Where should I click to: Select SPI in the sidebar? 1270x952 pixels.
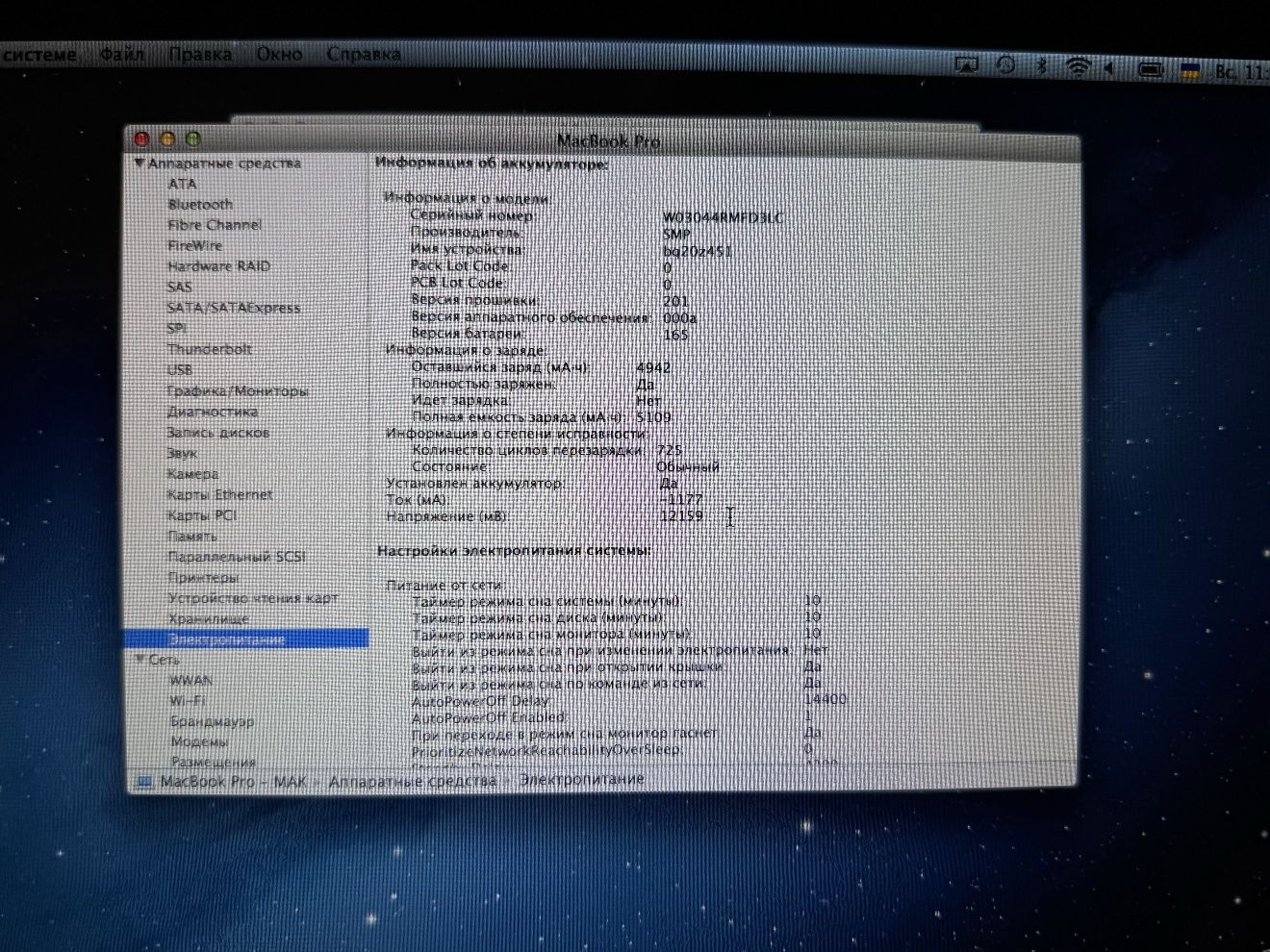(x=177, y=328)
